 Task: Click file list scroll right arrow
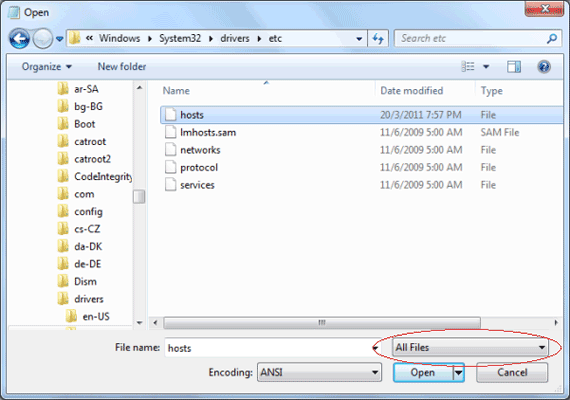click(x=556, y=323)
